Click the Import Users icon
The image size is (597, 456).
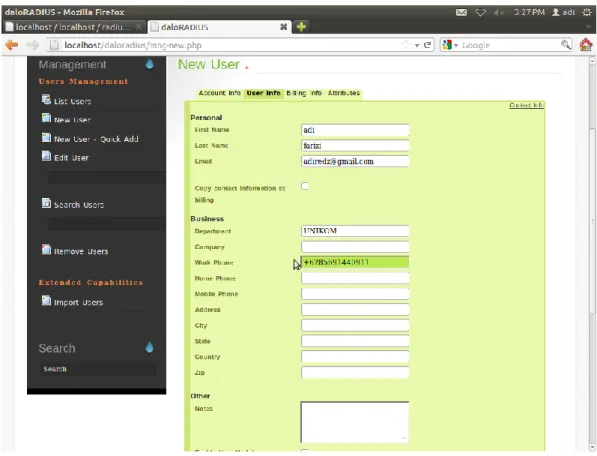(x=46, y=301)
